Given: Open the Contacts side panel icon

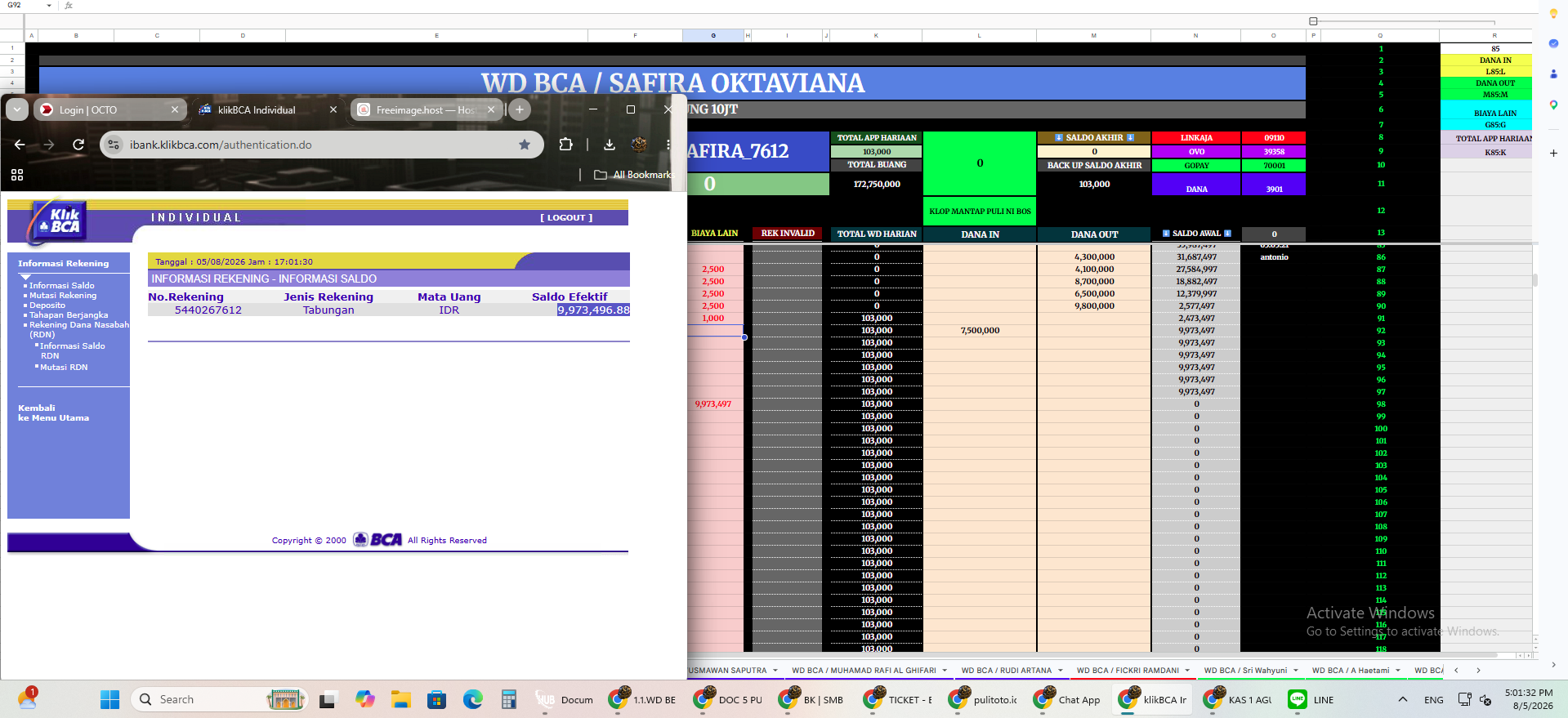Looking at the screenshot, I should pyautogui.click(x=1553, y=74).
